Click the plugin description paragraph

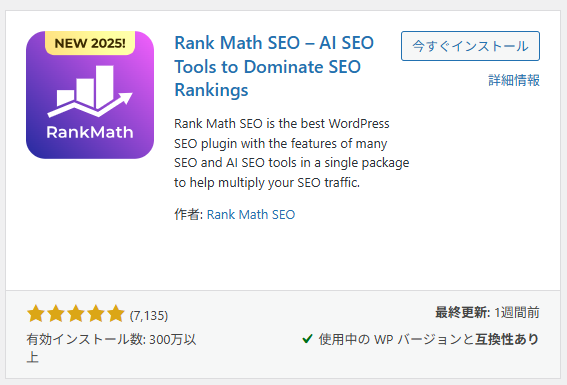291,153
